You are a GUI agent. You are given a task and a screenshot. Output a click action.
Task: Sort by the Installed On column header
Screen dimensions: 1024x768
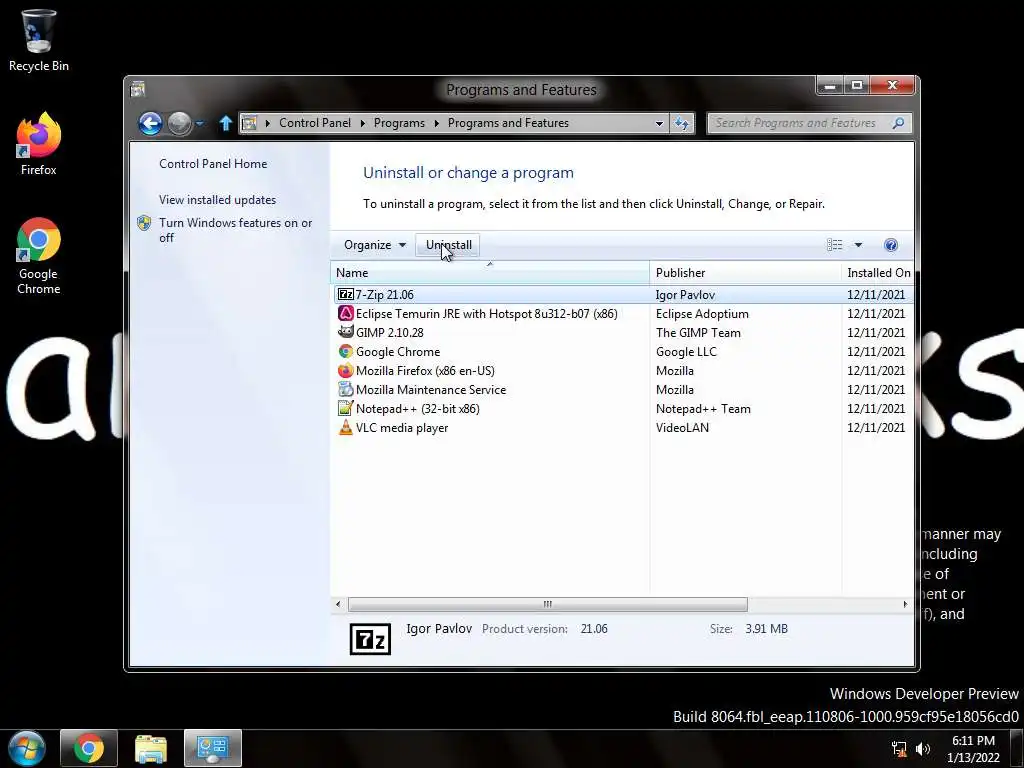coord(878,272)
